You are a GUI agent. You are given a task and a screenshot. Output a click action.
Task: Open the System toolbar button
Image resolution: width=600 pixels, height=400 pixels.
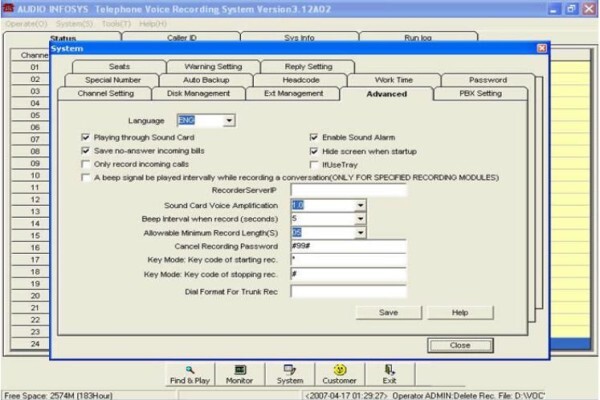click(290, 375)
